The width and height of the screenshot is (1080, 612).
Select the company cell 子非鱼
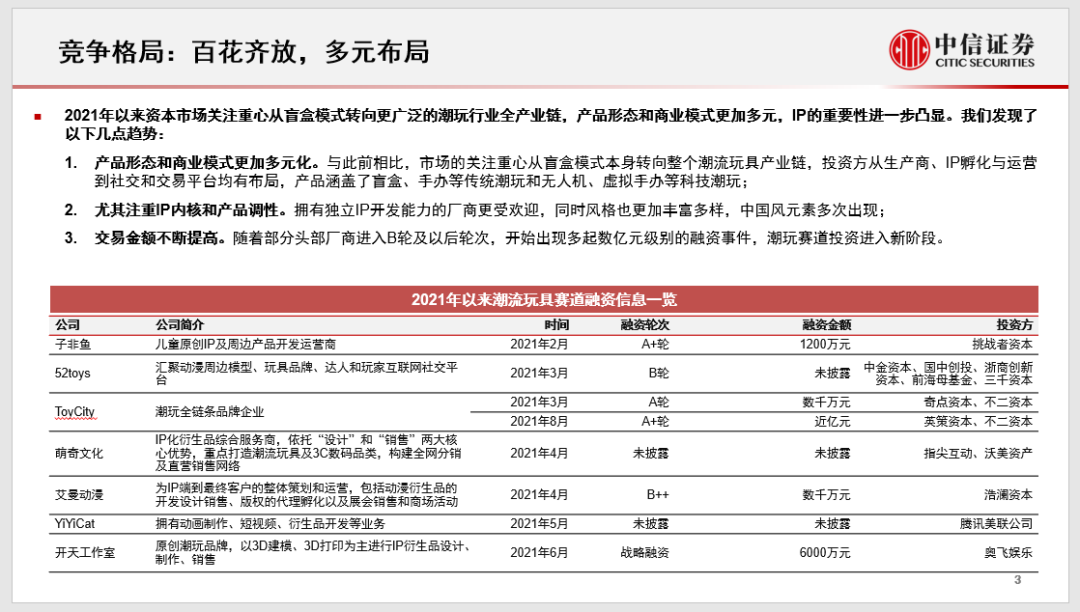pyautogui.click(x=73, y=344)
